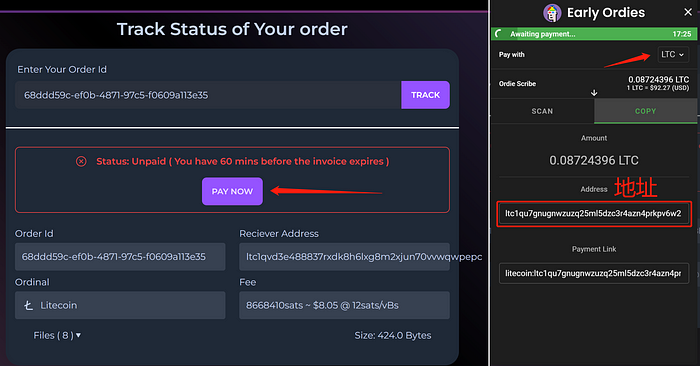Screen dimensions: 700x366
Task: Switch to the SCAN tab
Action: 542,111
